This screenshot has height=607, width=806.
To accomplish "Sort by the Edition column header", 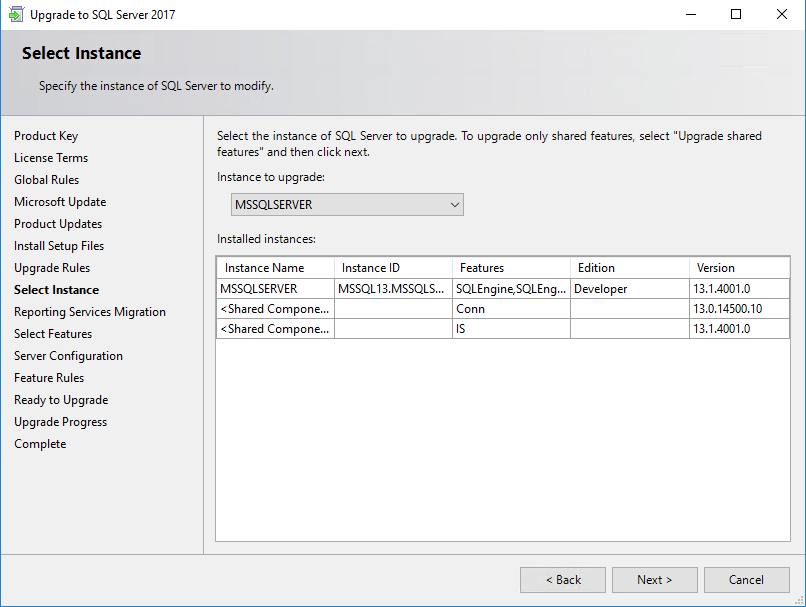I will click(630, 268).
